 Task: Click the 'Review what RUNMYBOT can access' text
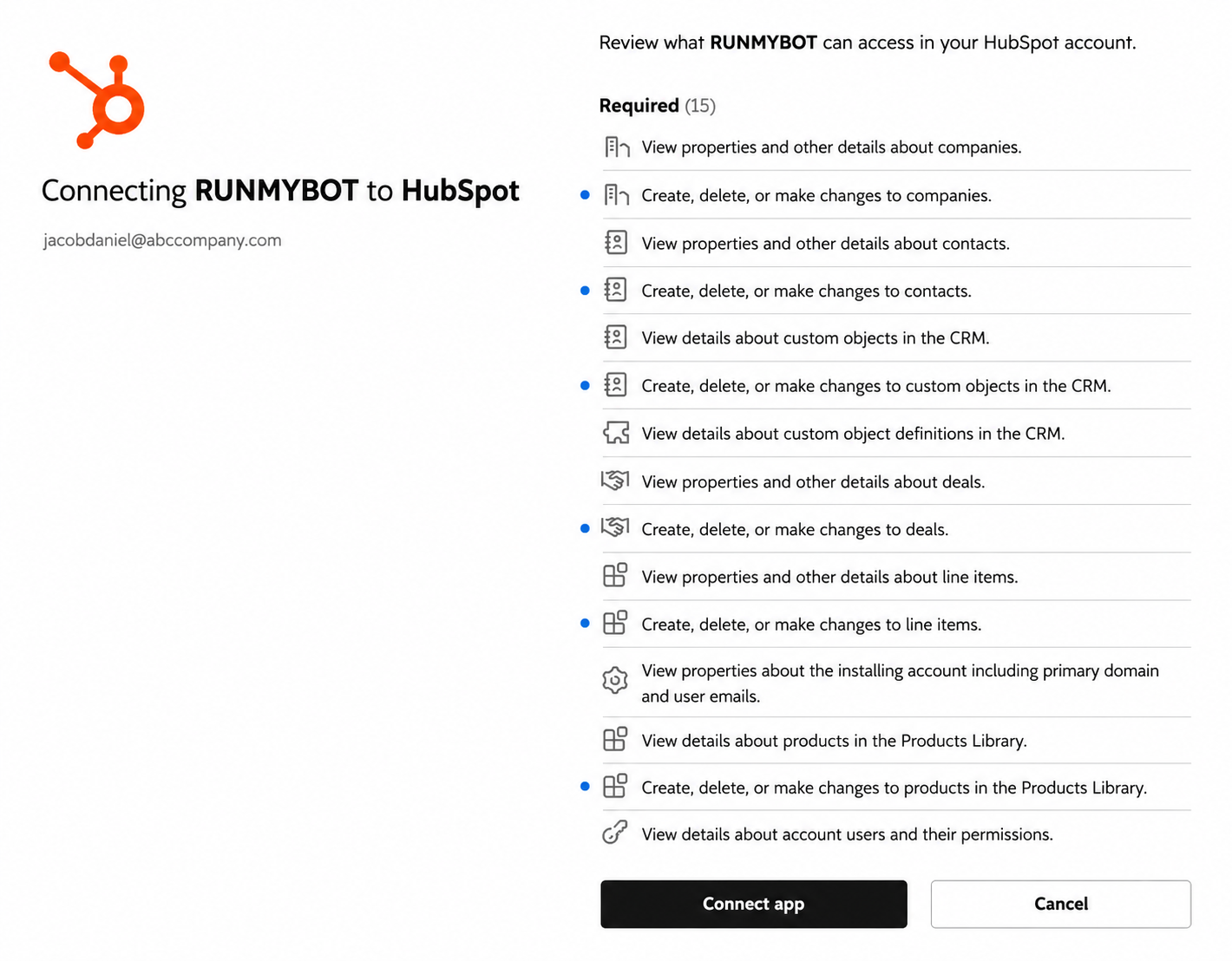click(x=868, y=42)
